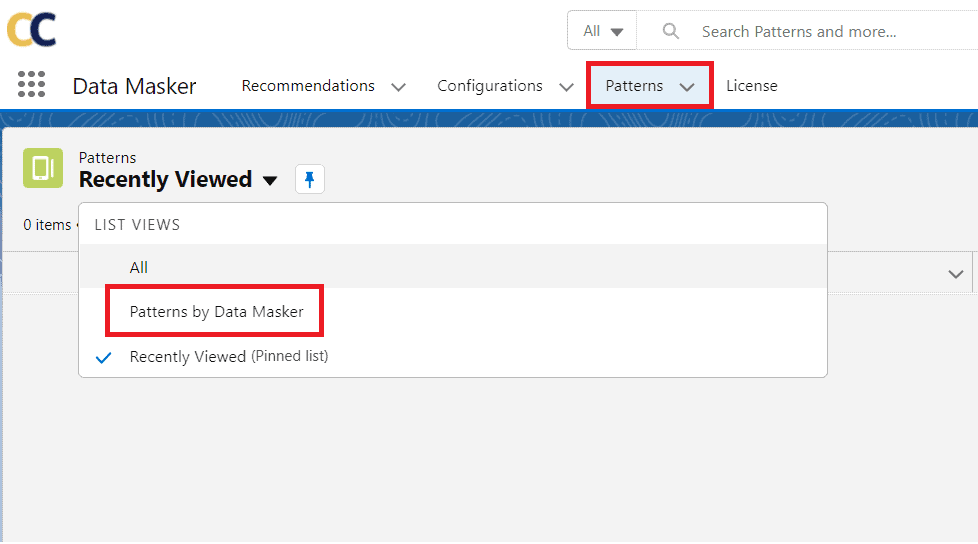Open the App Launcher dots grid

[x=32, y=85]
